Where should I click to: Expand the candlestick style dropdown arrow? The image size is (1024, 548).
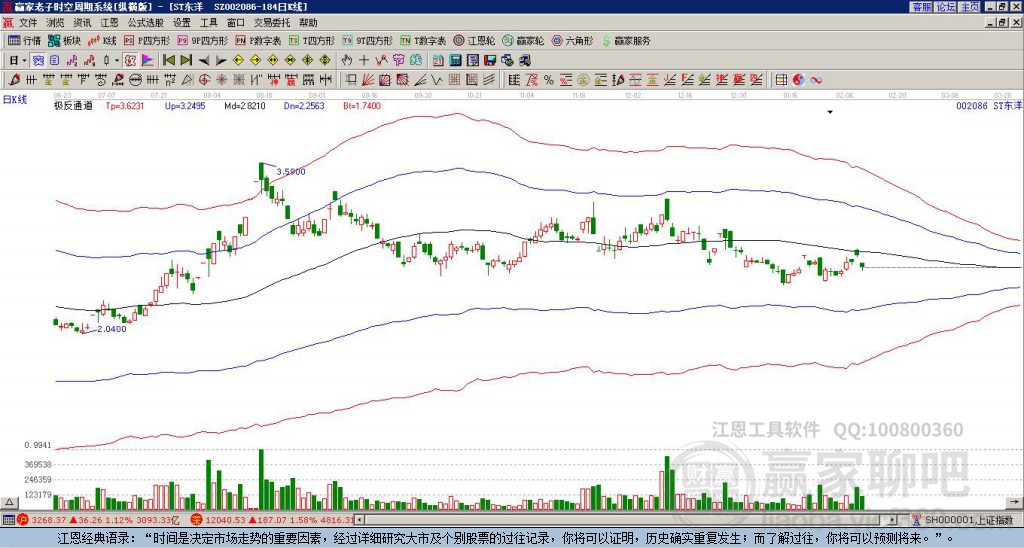117,61
